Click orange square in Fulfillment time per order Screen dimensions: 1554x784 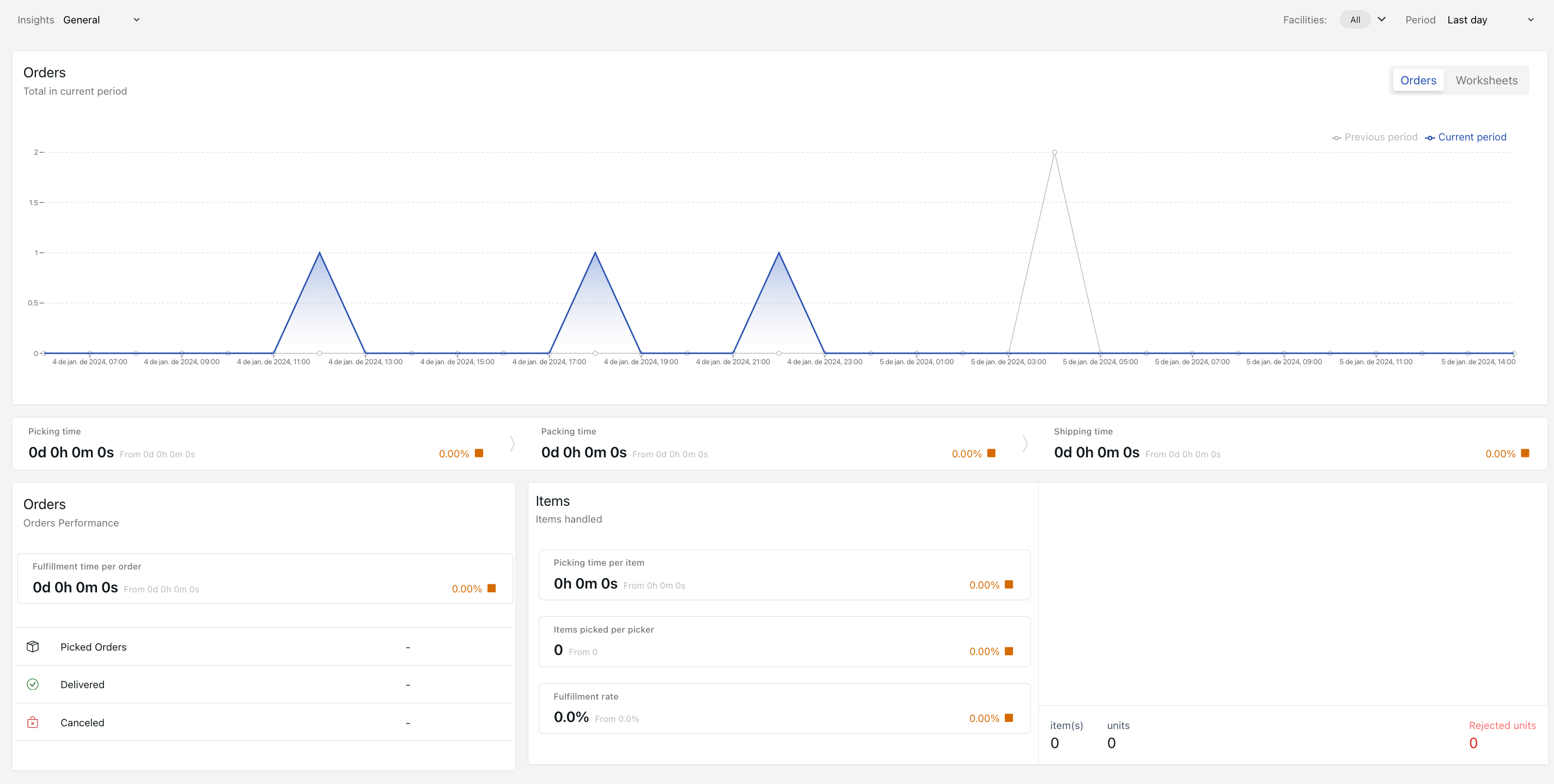coord(492,588)
